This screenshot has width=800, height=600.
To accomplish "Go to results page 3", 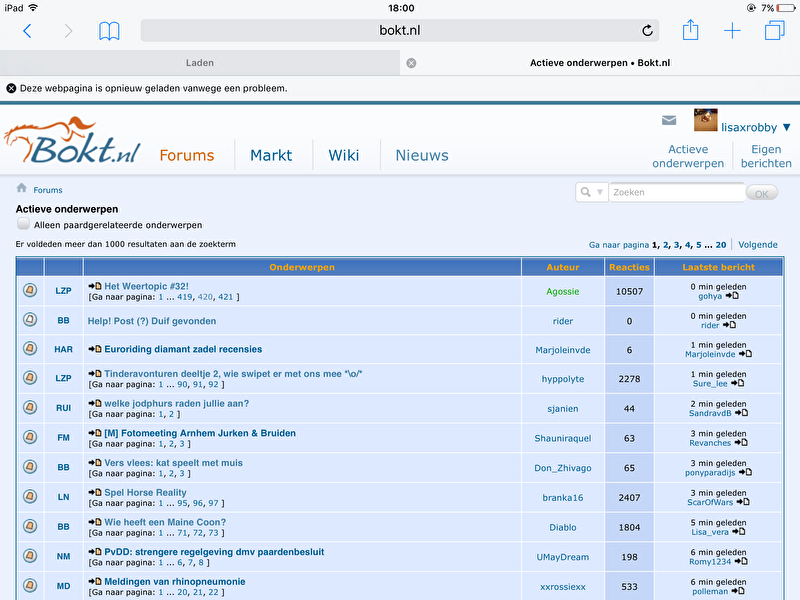I will click(x=677, y=245).
